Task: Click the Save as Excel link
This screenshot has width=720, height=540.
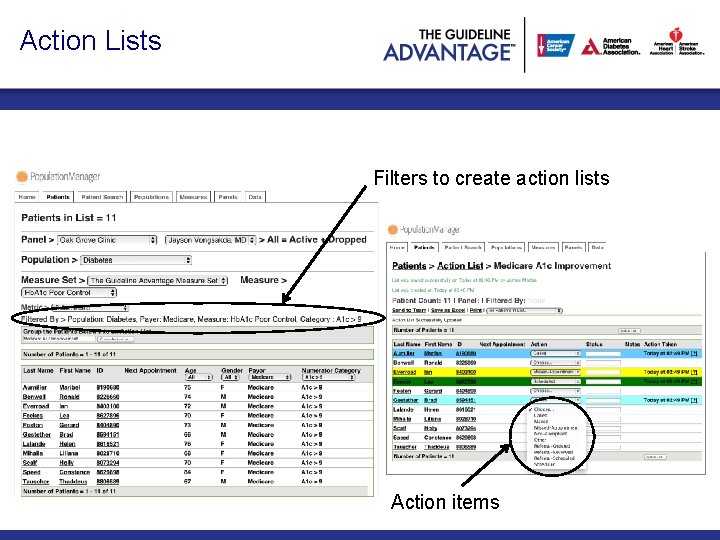Action: (x=448, y=310)
